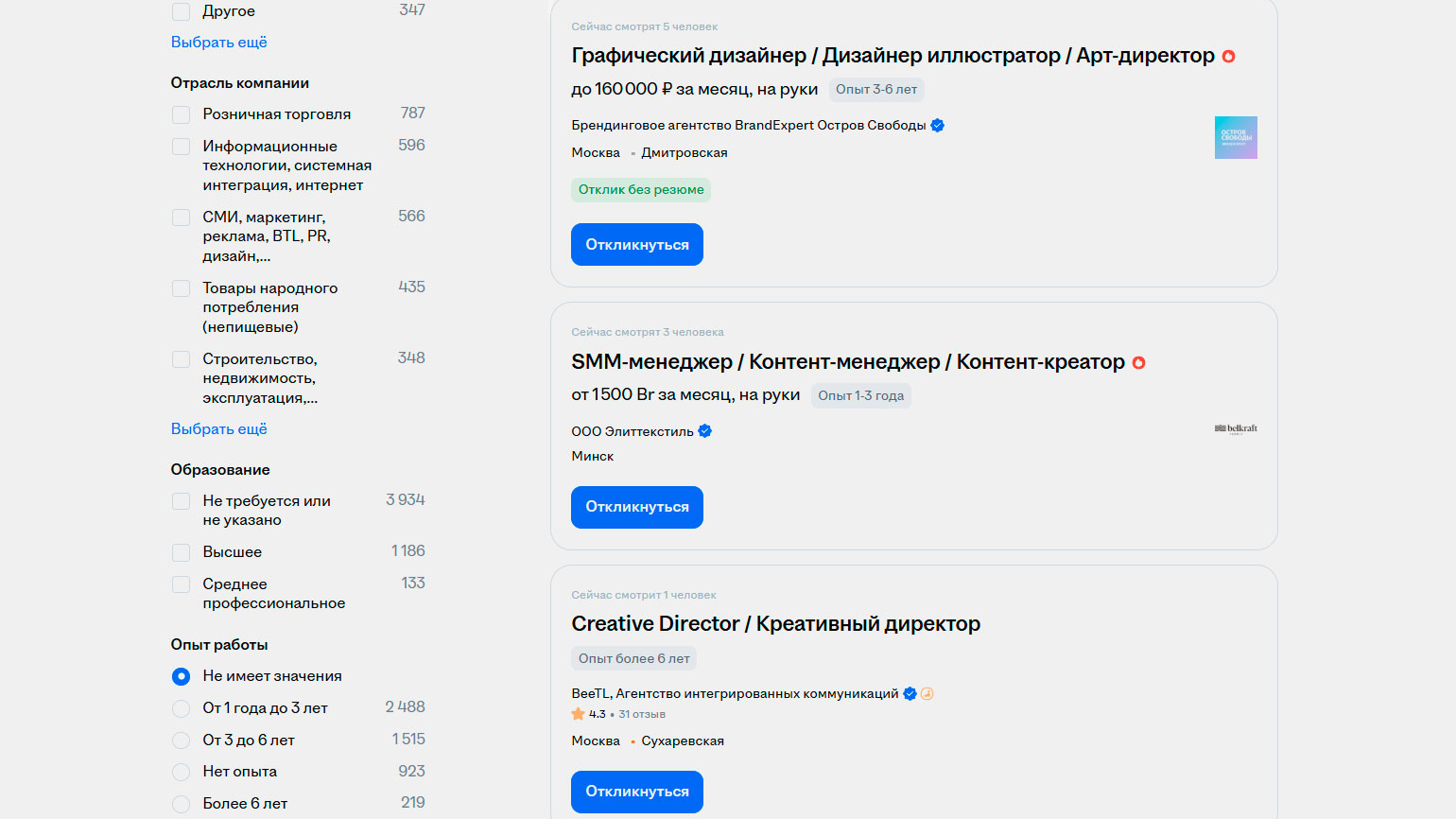Click the fire icon beside the SMM-менеджер title
The width and height of the screenshot is (1456, 819).
[1138, 363]
